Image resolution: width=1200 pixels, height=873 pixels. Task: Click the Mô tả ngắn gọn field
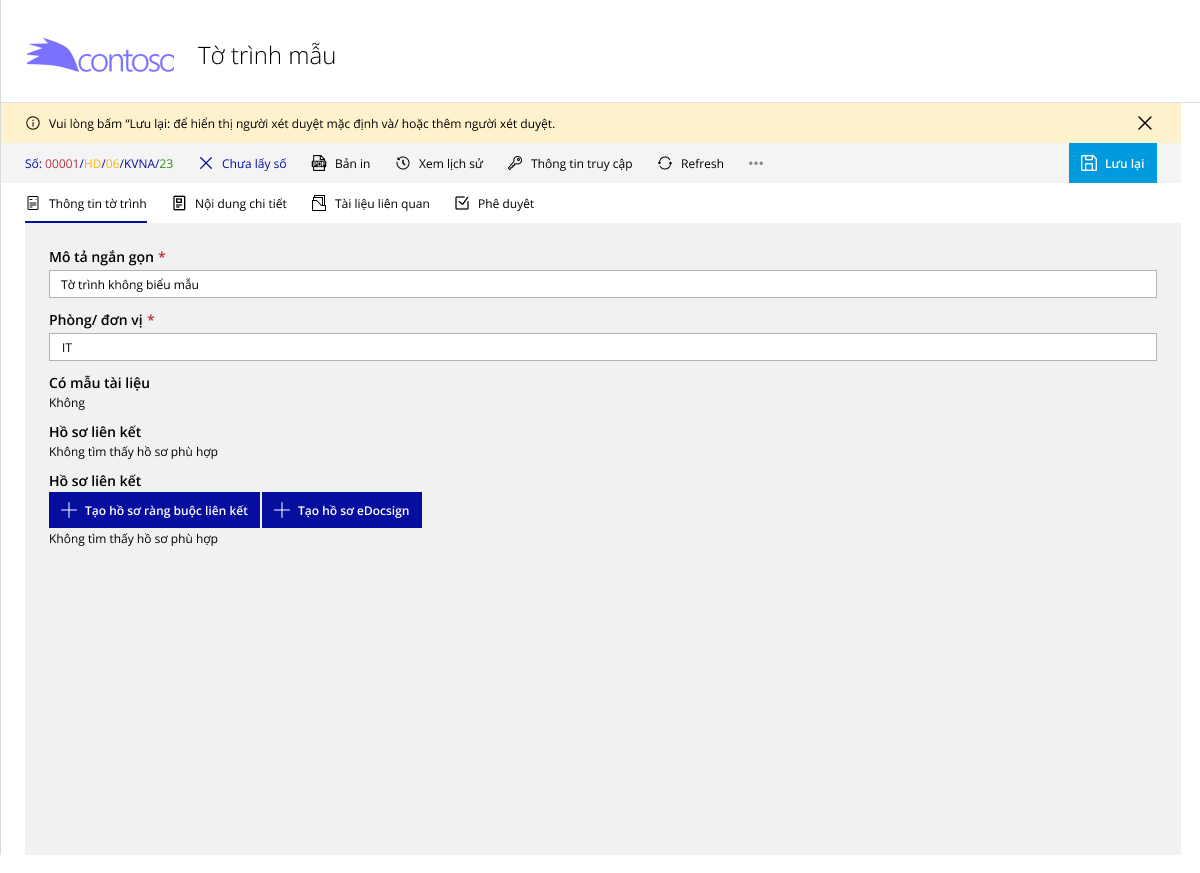[x=602, y=285]
